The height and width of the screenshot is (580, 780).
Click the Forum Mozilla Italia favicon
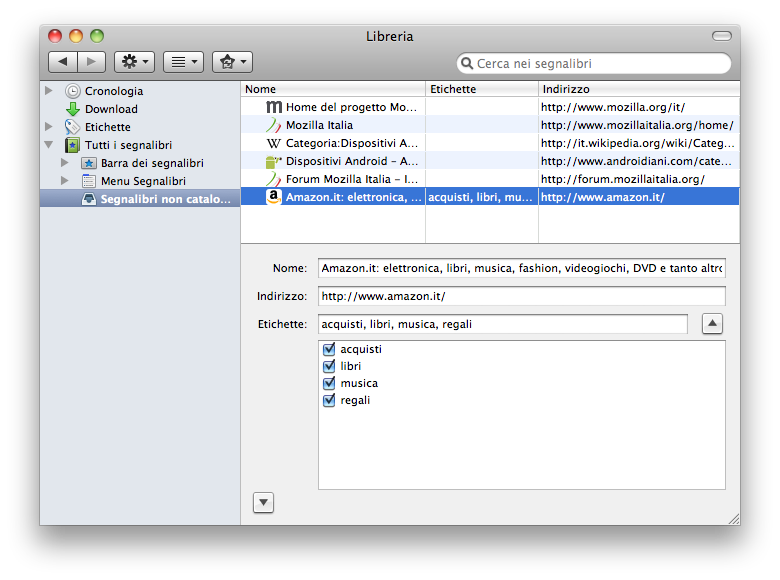point(274,179)
